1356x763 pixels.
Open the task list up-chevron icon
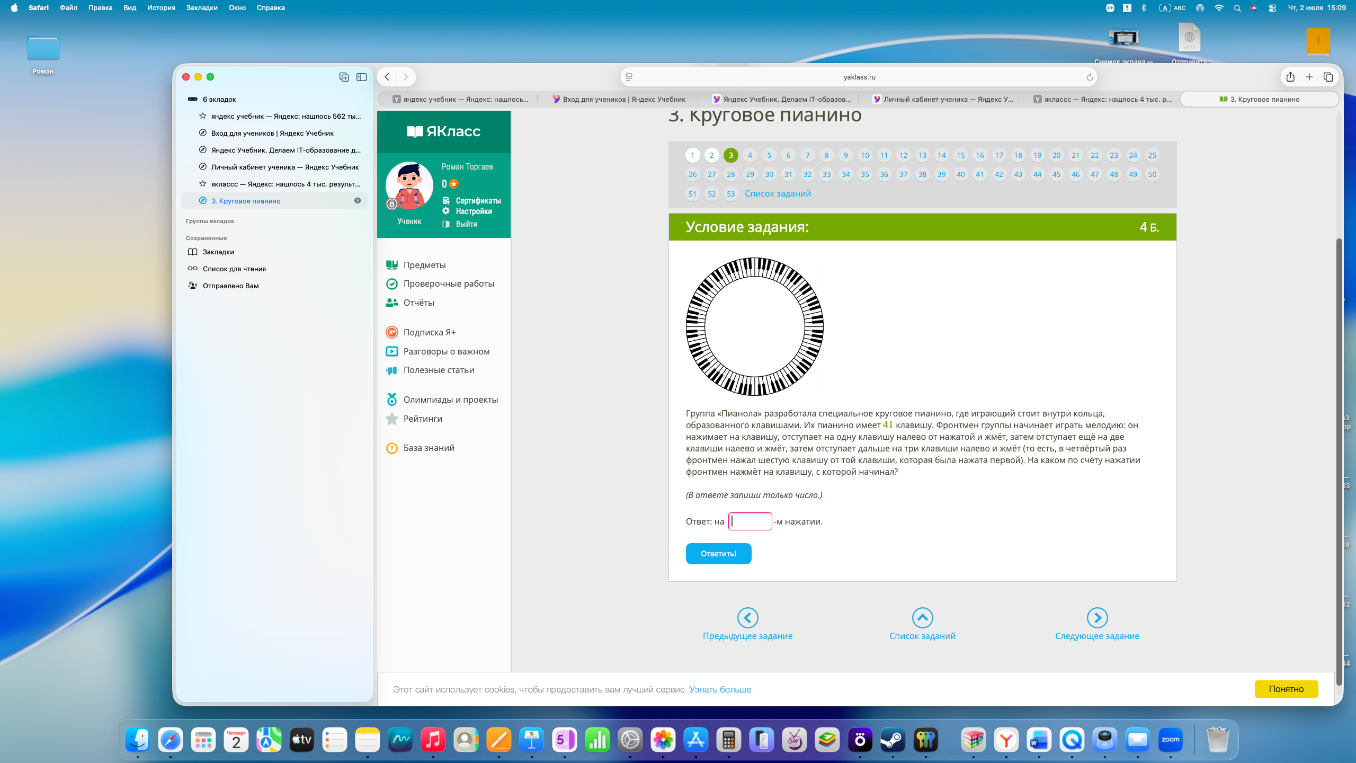coord(922,618)
